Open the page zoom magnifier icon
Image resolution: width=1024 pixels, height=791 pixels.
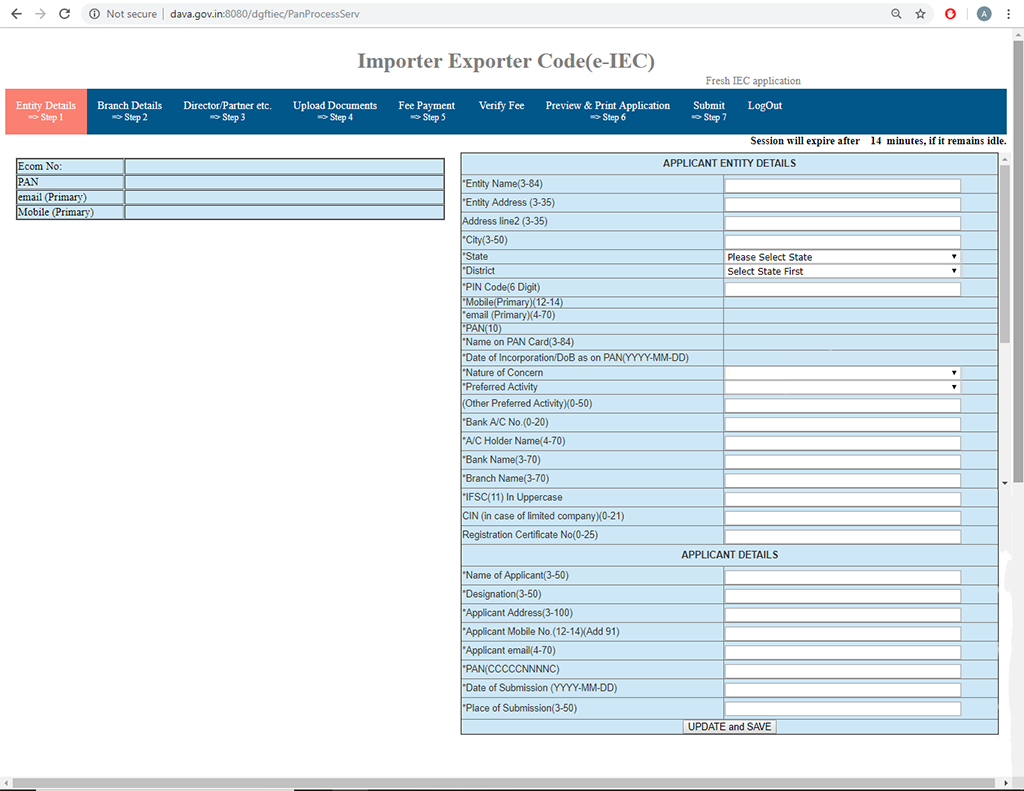coord(897,14)
